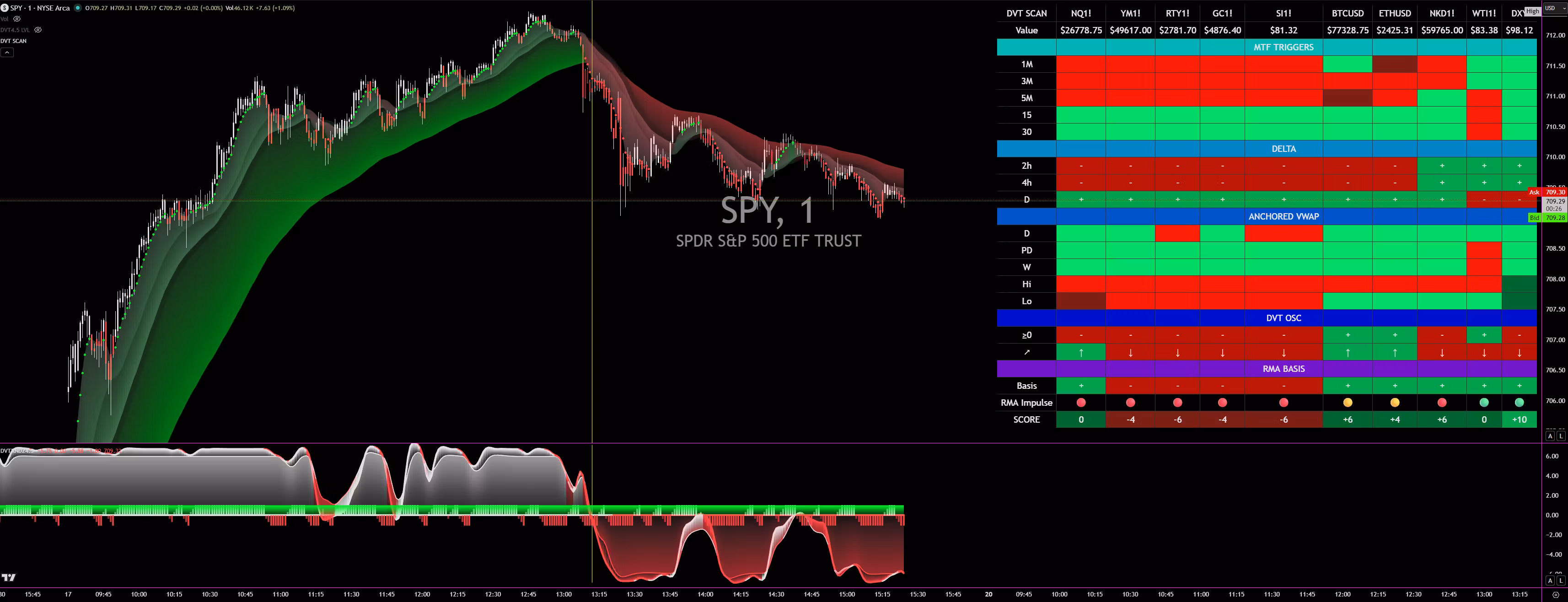Click the 712.00 price scale label
The image size is (1568, 602).
coord(1555,35)
